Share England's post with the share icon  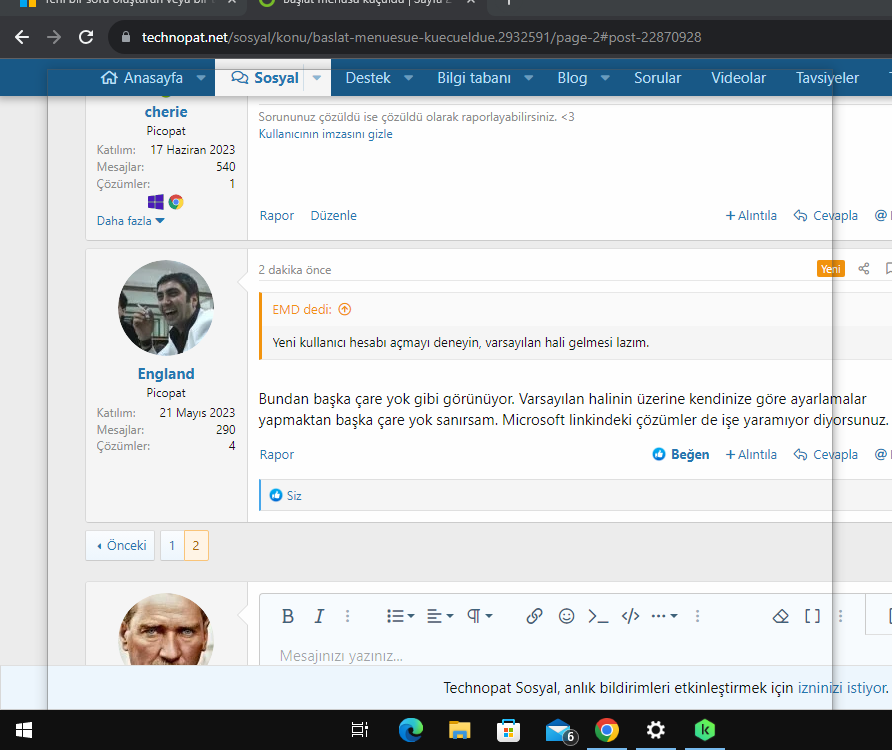pyautogui.click(x=864, y=269)
